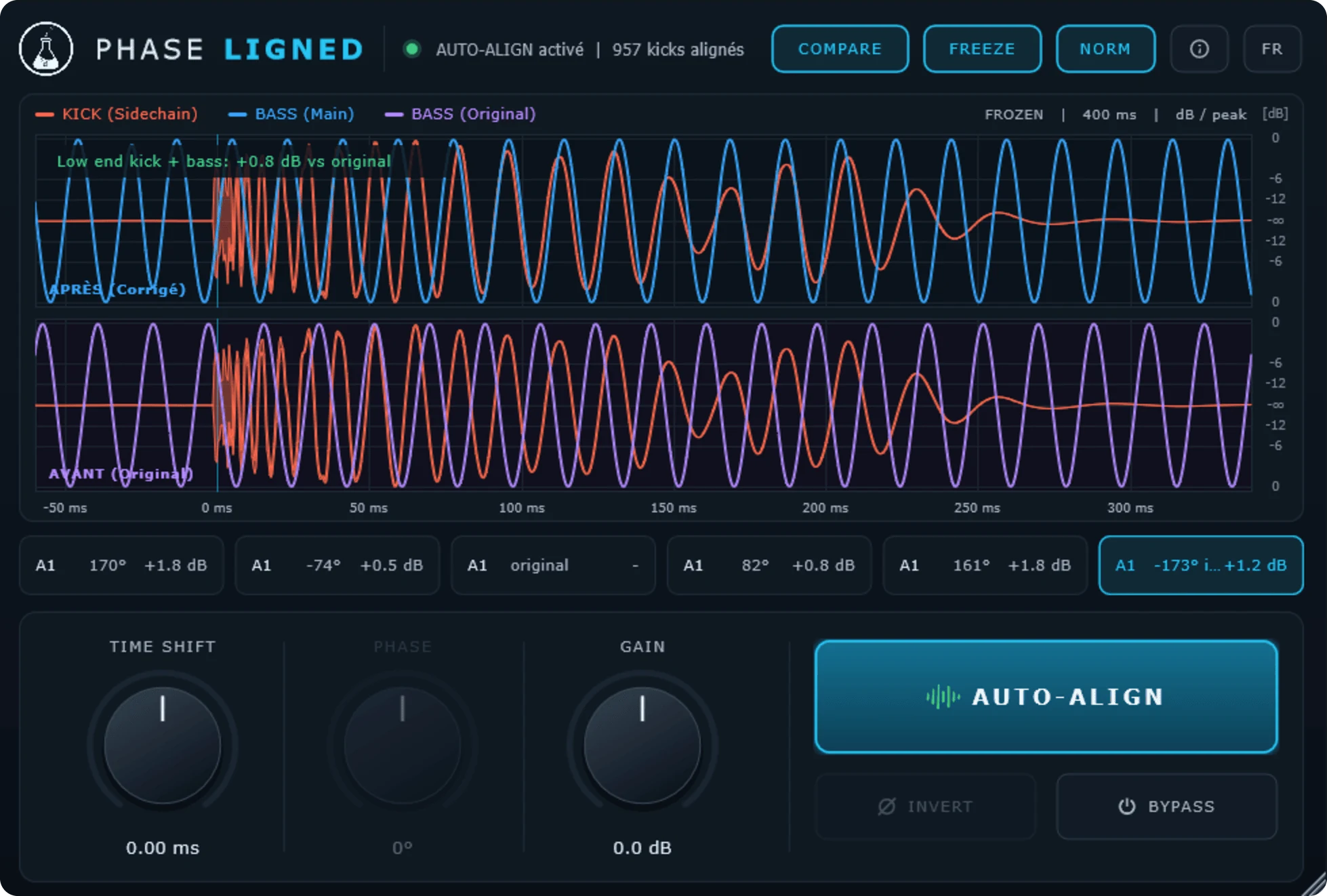Click the BASS (Main) legend entry
Image resolution: width=1327 pixels, height=896 pixels.
coord(291,114)
